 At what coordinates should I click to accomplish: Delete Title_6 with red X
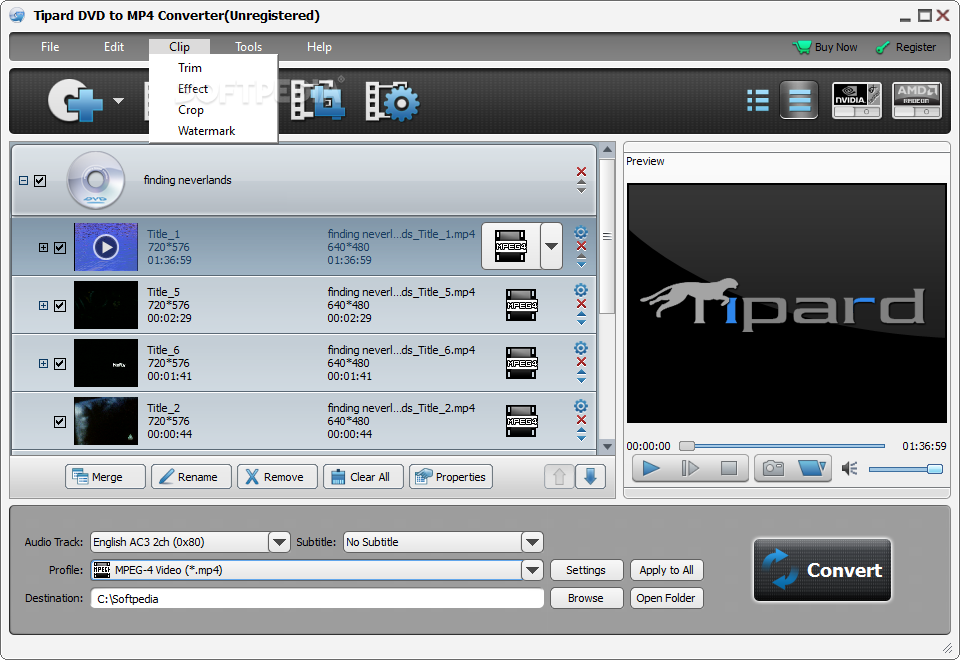click(581, 362)
